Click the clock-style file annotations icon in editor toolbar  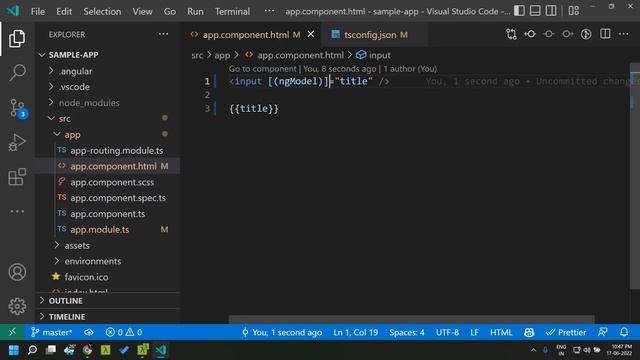(x=586, y=34)
